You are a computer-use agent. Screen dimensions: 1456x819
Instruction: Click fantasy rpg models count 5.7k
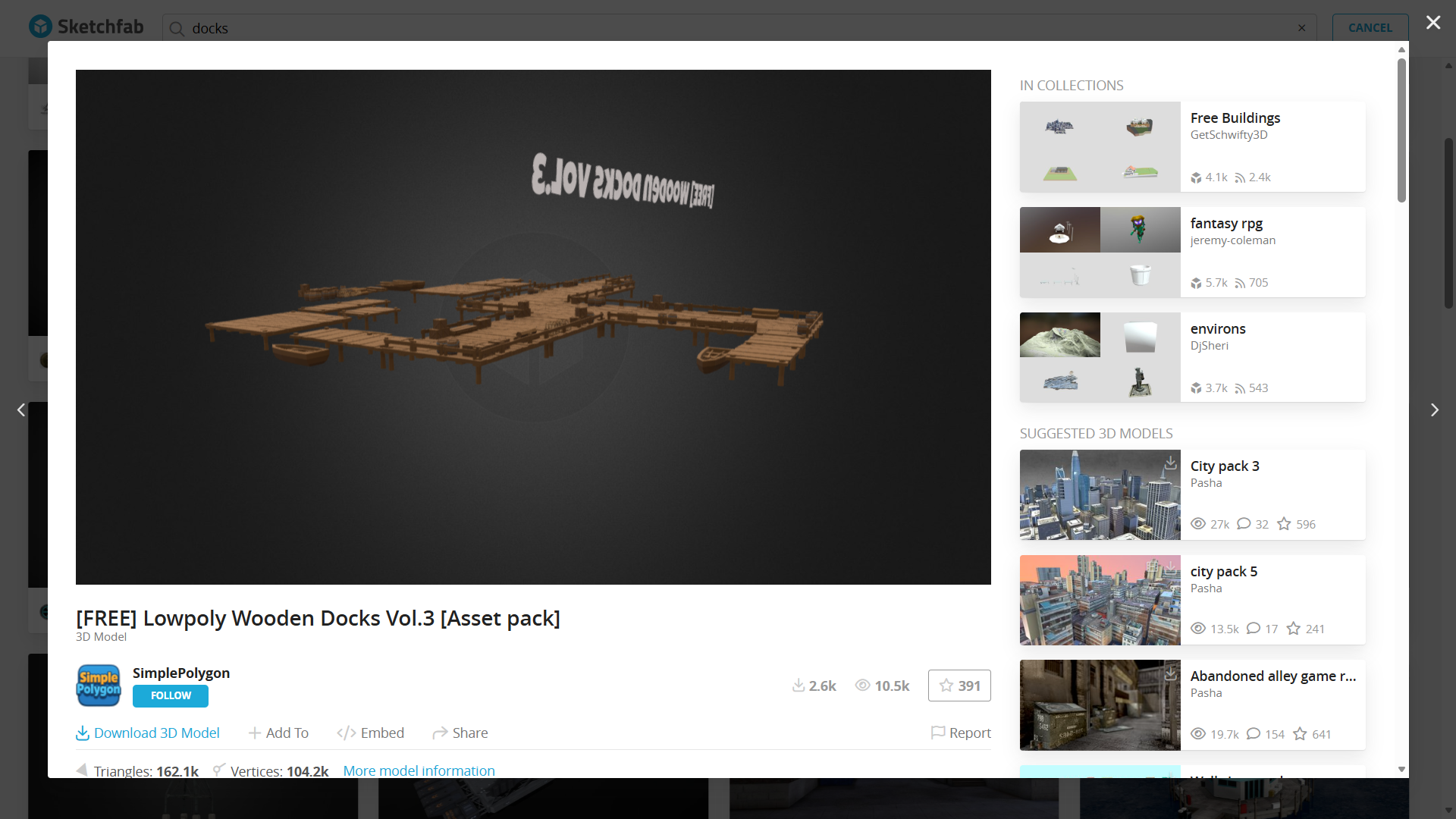1209,283
